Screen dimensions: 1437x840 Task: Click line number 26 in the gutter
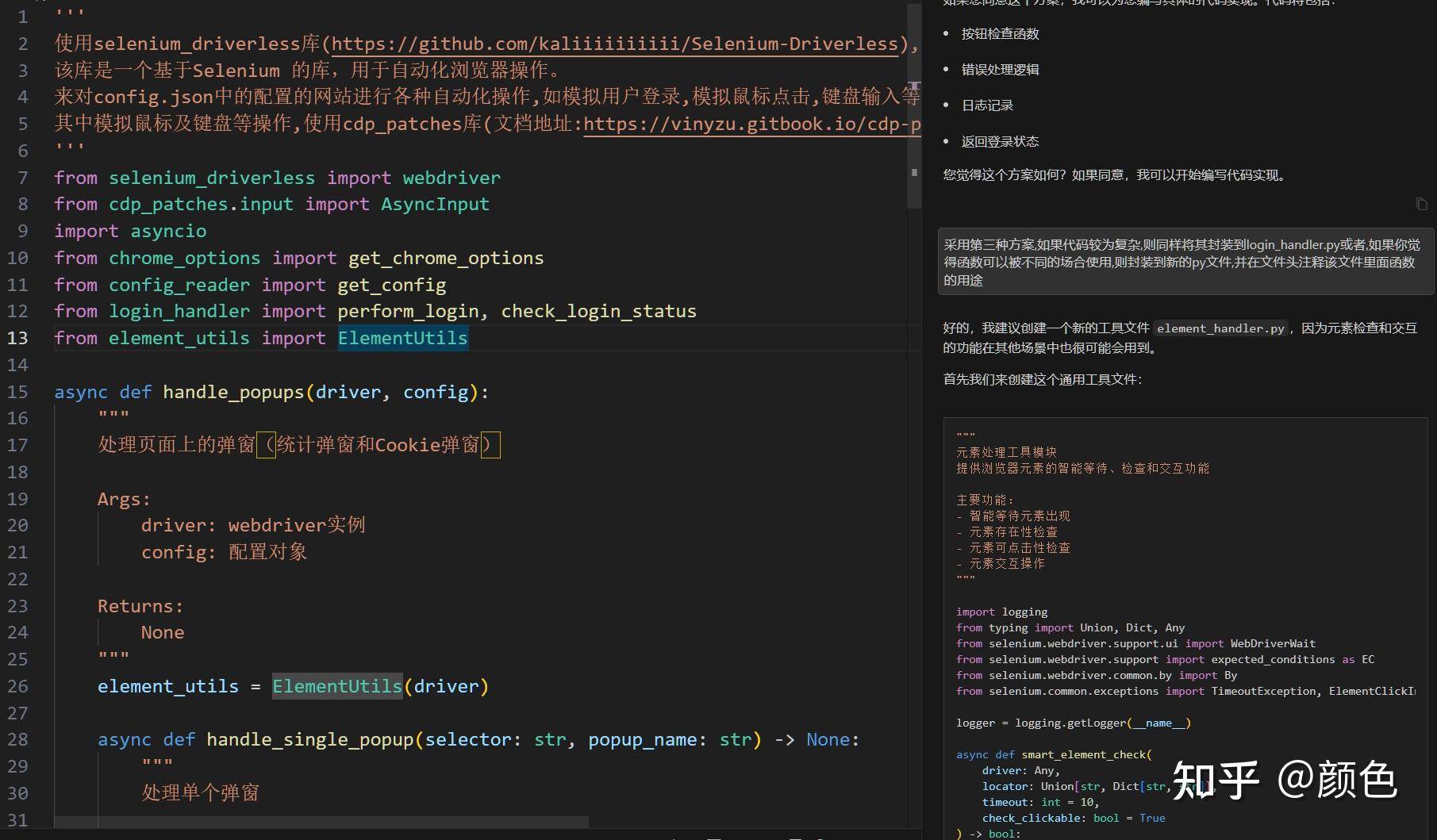tap(17, 686)
